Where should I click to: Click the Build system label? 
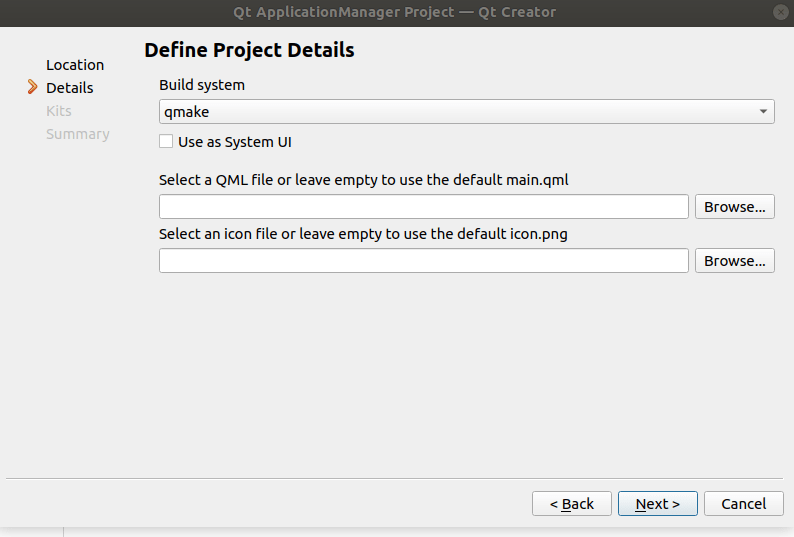click(x=202, y=85)
